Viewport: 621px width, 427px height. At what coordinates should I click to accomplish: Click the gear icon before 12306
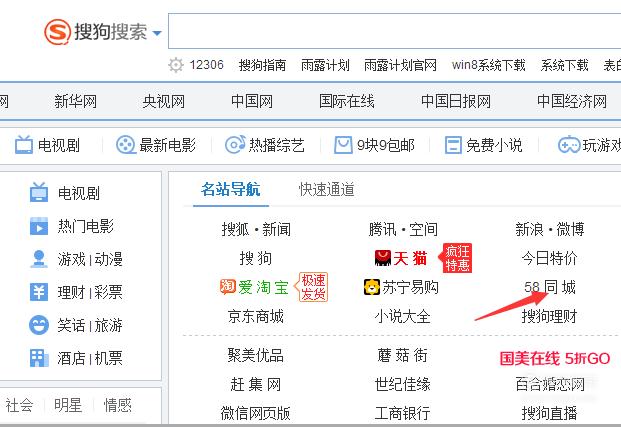176,65
